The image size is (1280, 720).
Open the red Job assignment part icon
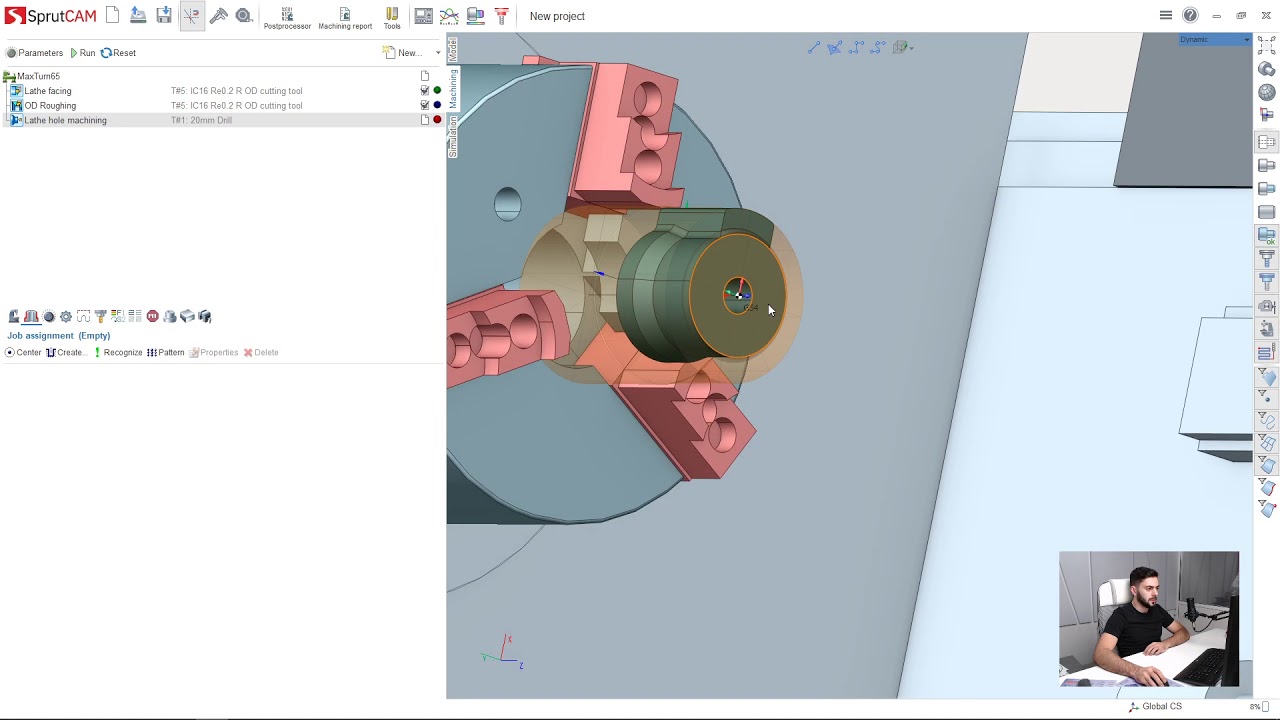(31, 316)
